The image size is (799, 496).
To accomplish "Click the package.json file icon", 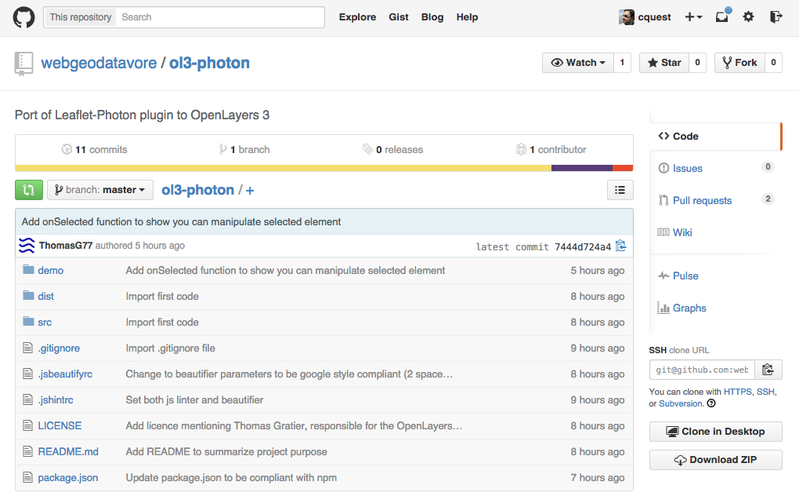I will tap(28, 478).
